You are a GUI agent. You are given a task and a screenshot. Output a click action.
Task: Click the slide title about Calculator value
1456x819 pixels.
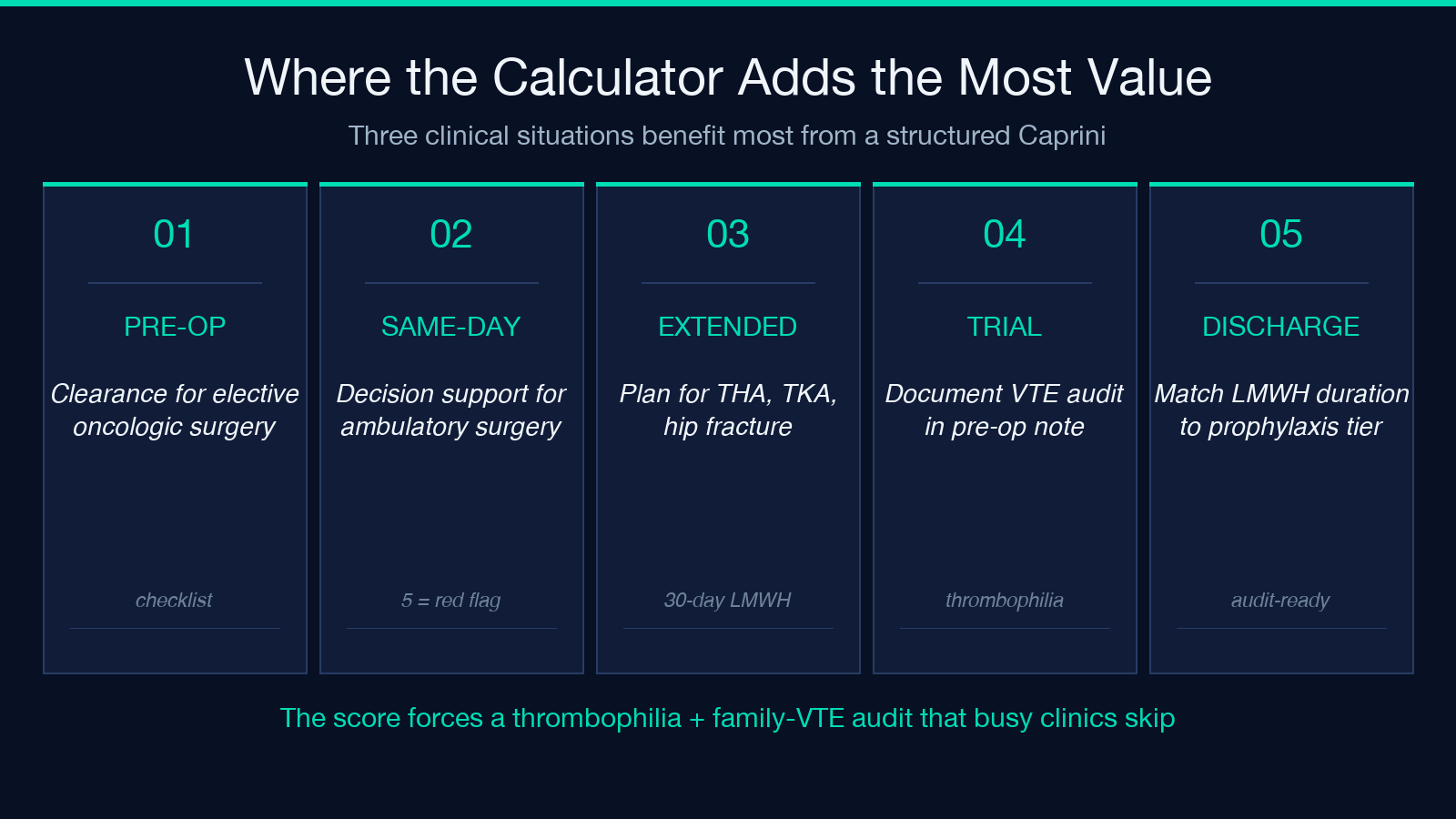point(728,77)
